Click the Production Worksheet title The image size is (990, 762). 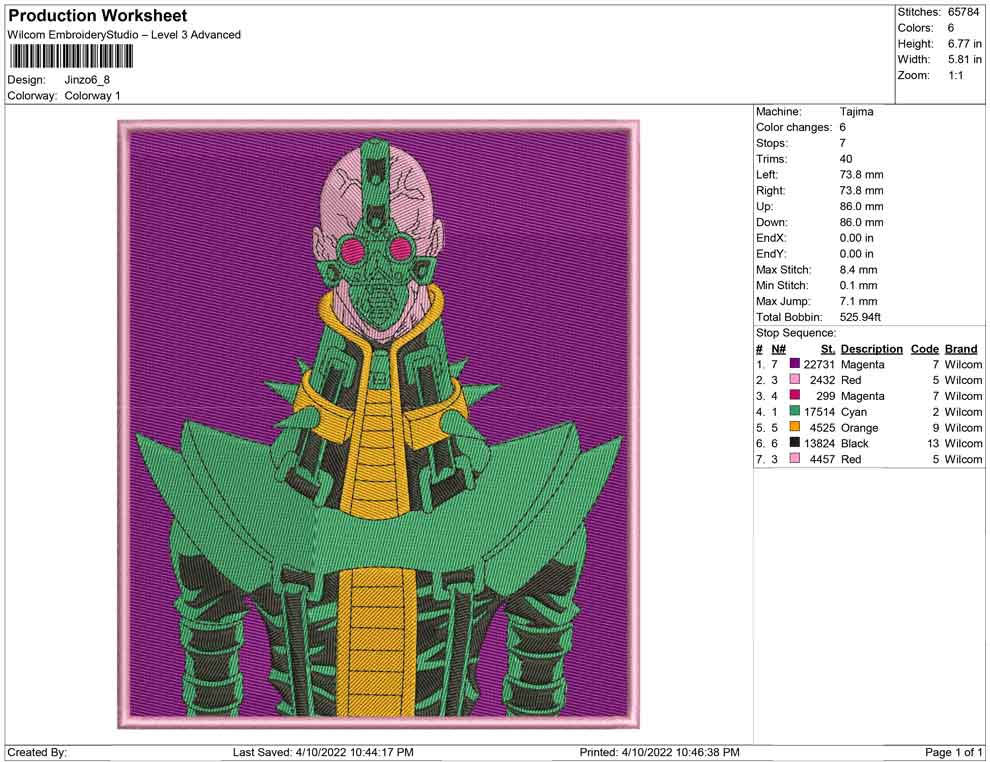point(97,16)
